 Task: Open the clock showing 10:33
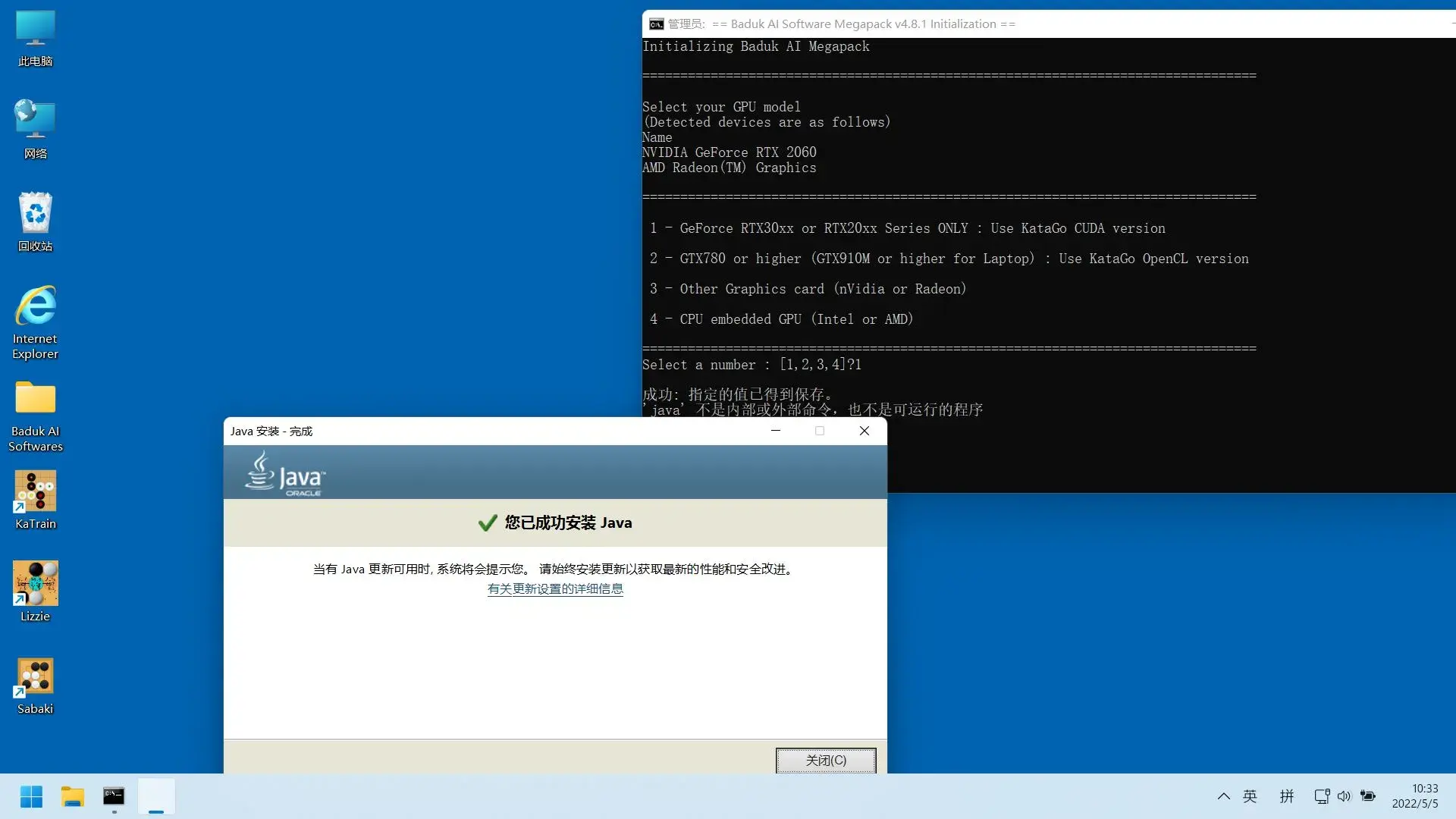[x=1415, y=796]
